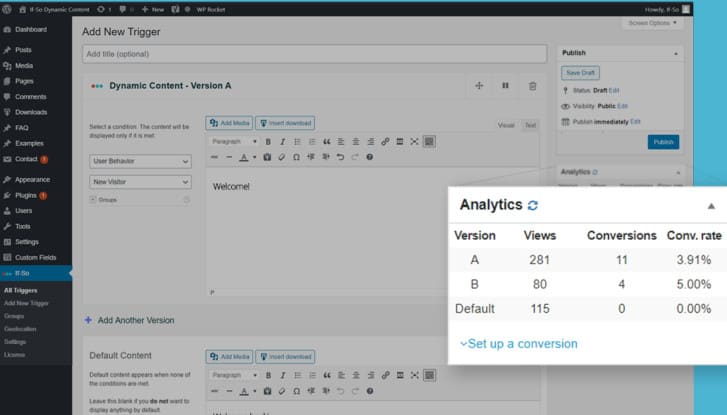Align text left in Version A editor
The image size is (727, 415).
pos(341,142)
